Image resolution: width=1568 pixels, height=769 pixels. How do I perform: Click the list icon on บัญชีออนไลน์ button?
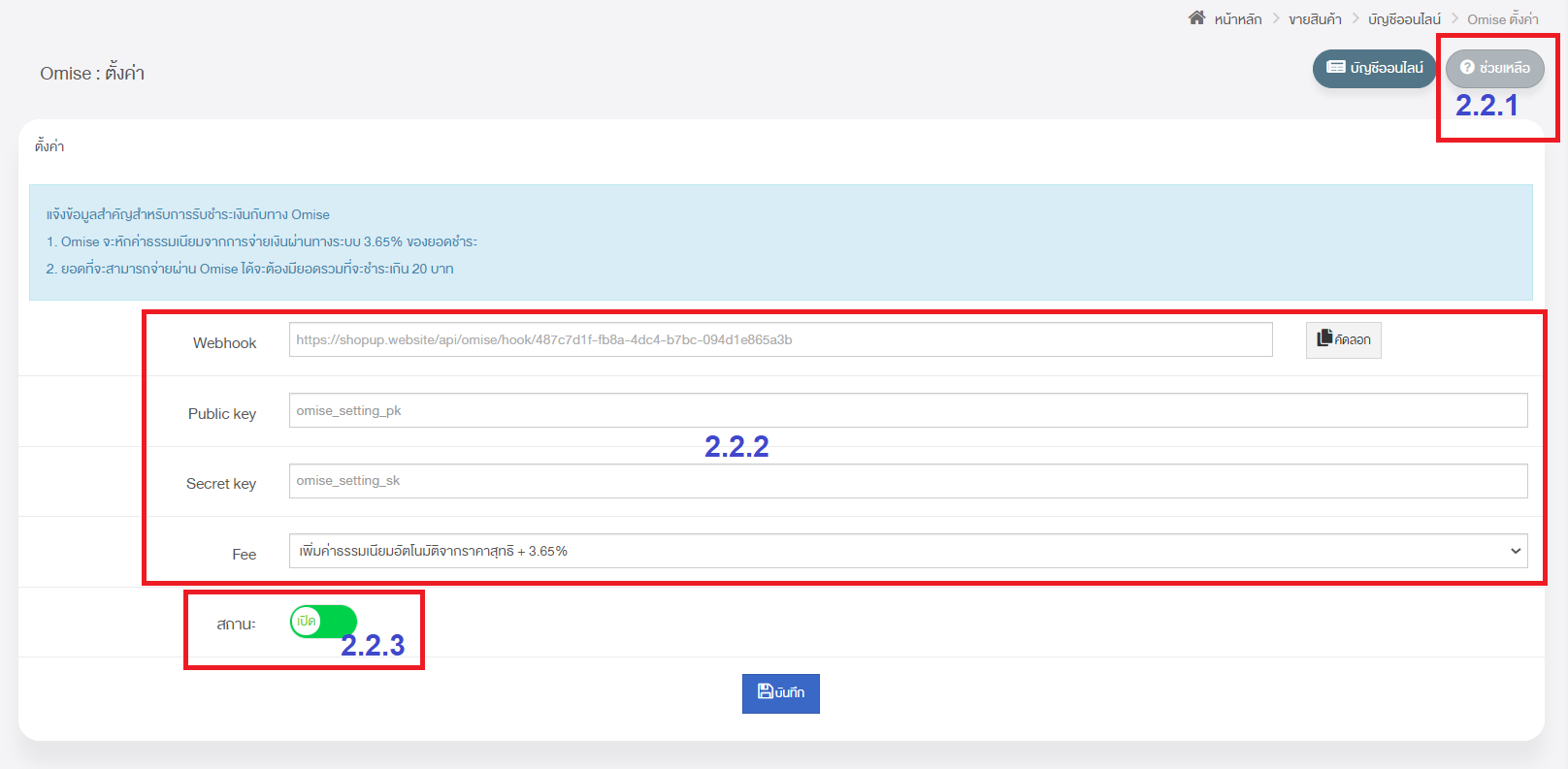[x=1336, y=67]
